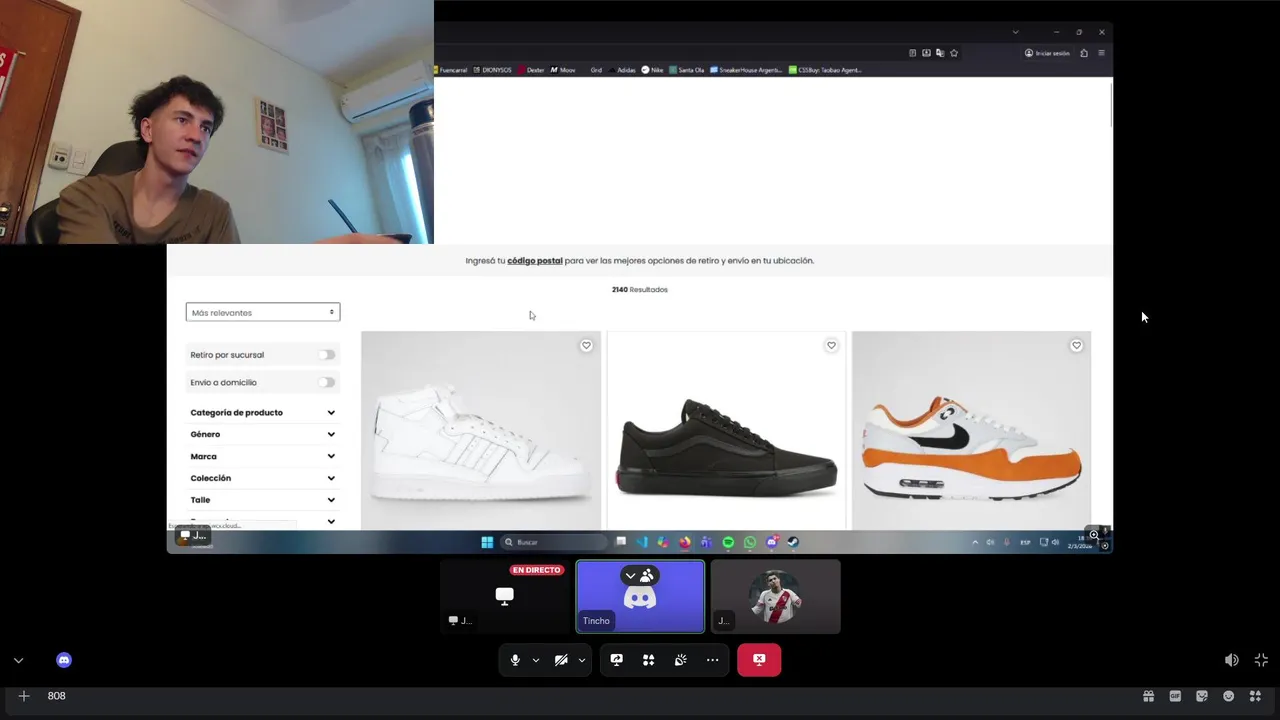Open the emoji picker
1280x720 pixels.
[1229, 696]
